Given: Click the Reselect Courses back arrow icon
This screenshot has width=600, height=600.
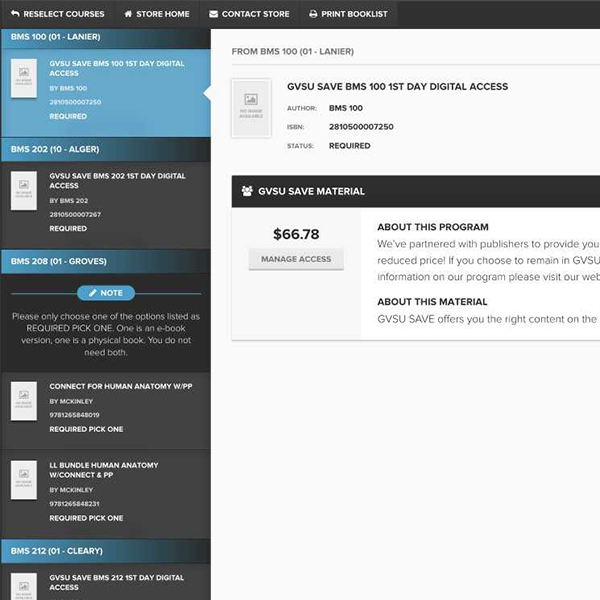Looking at the screenshot, I should pos(15,14).
